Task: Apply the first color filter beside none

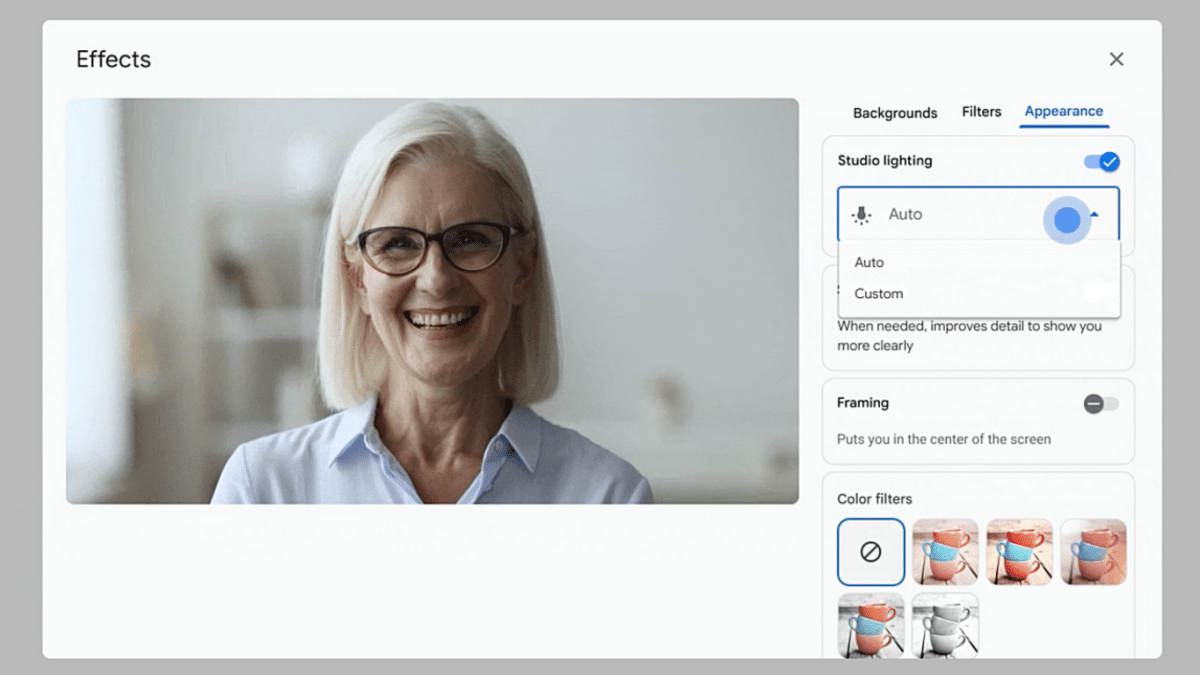Action: coord(945,551)
